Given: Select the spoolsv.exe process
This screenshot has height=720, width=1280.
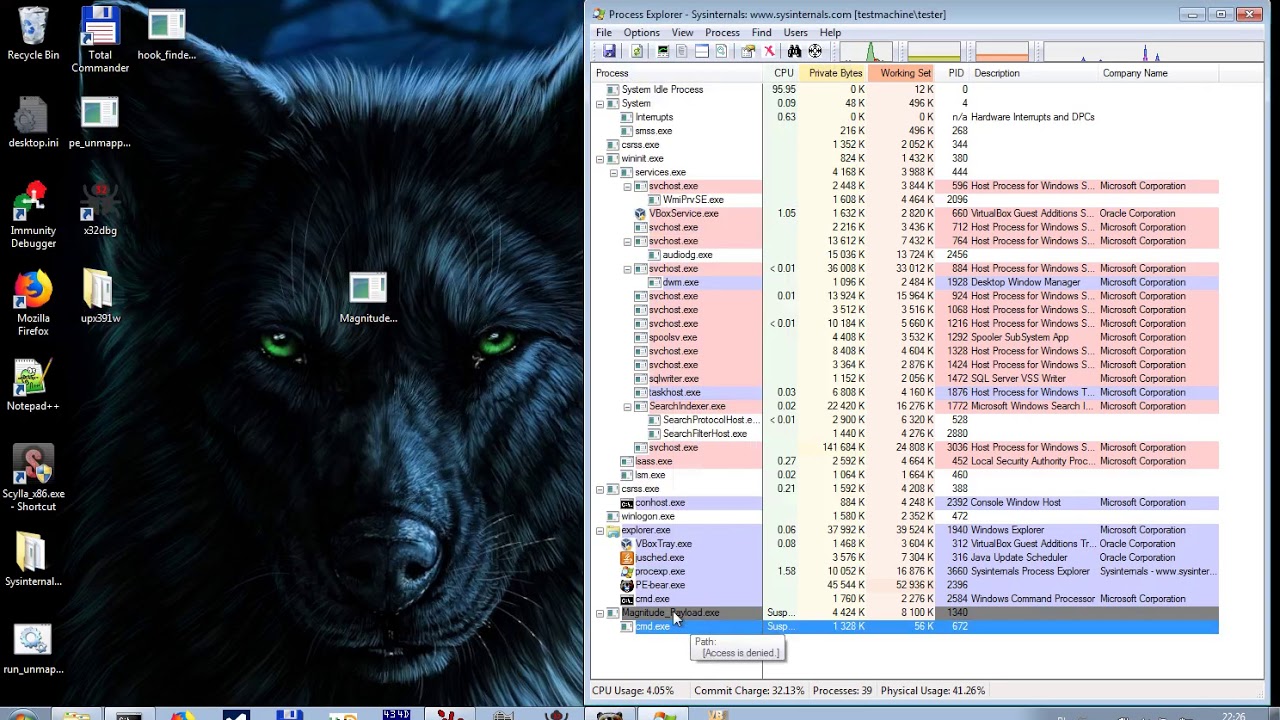Looking at the screenshot, I should (905, 337).
